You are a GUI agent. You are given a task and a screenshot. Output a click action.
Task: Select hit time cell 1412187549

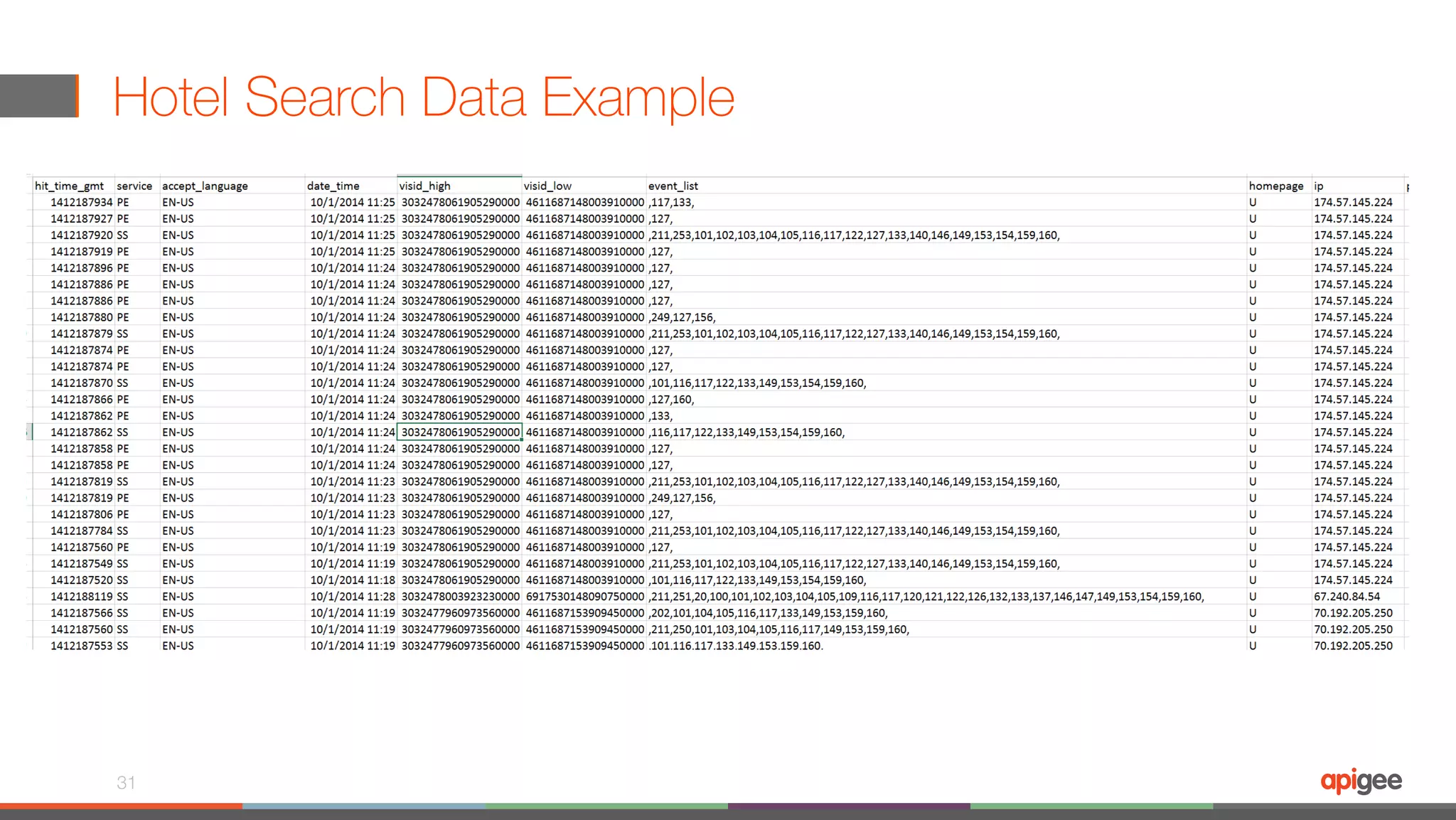[x=73, y=563]
